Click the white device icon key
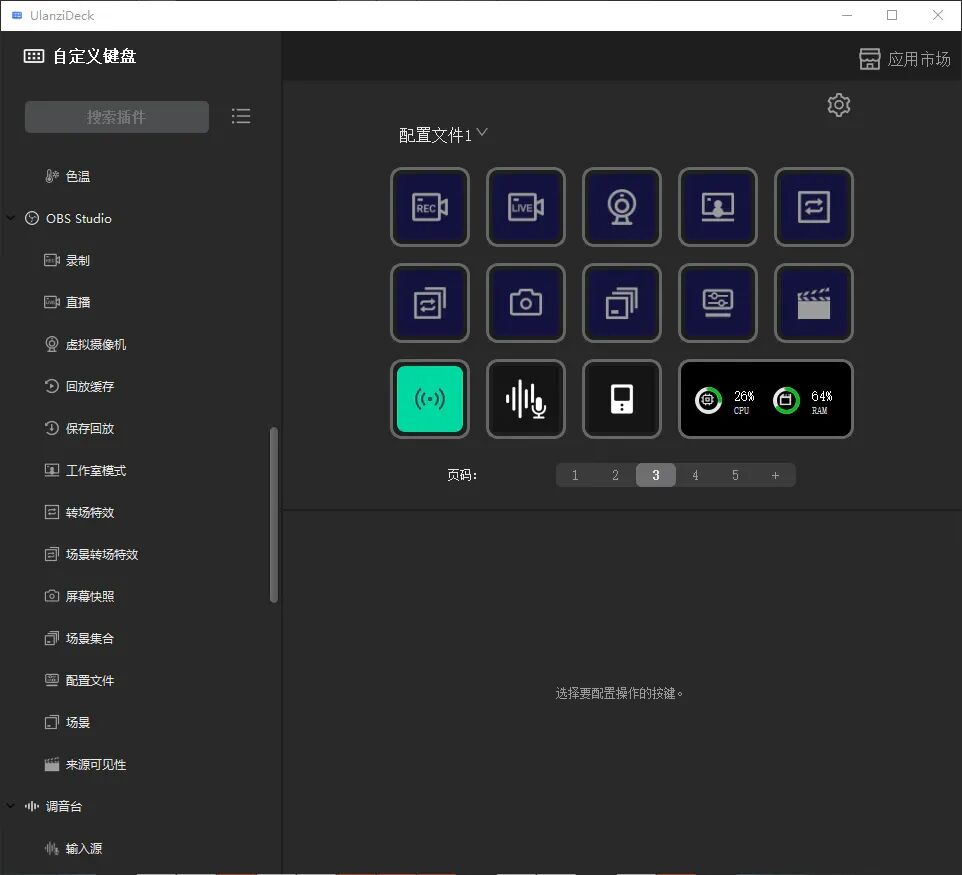The height and width of the screenshot is (875, 962). coord(621,399)
